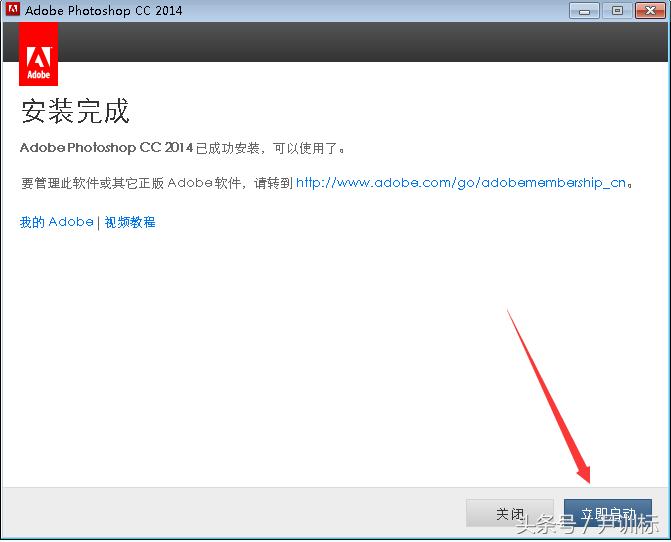Open the 我的 Adobe link

click(56, 222)
